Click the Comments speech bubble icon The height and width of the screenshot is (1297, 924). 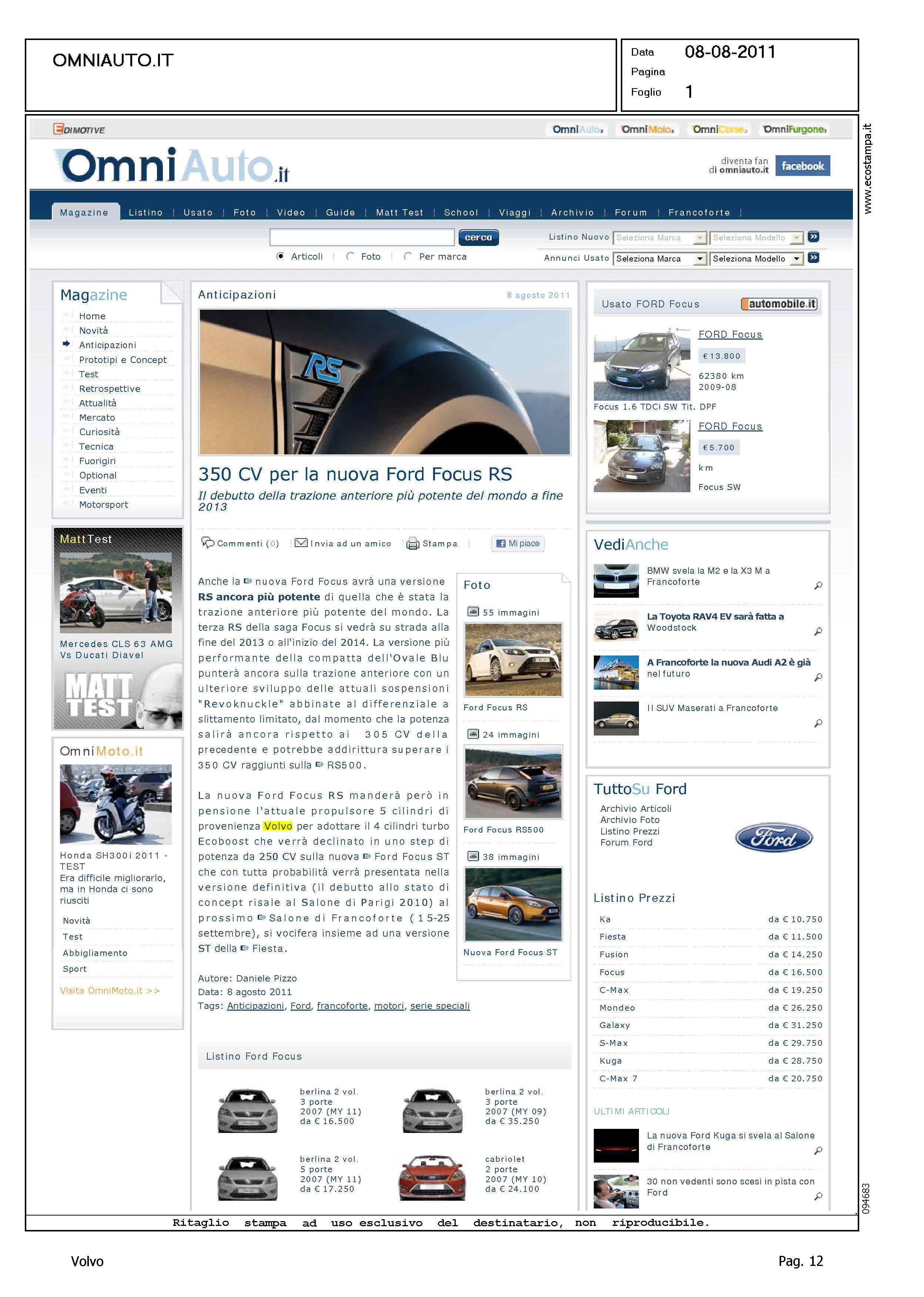pyautogui.click(x=208, y=542)
